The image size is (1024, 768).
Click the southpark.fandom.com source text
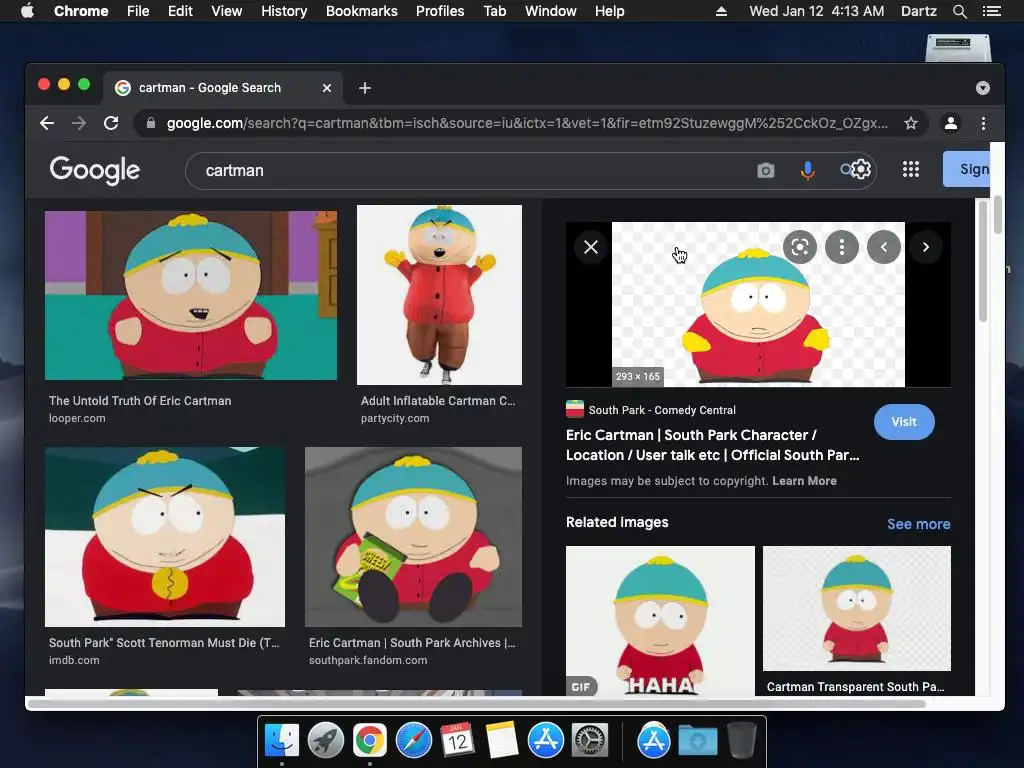point(368,660)
